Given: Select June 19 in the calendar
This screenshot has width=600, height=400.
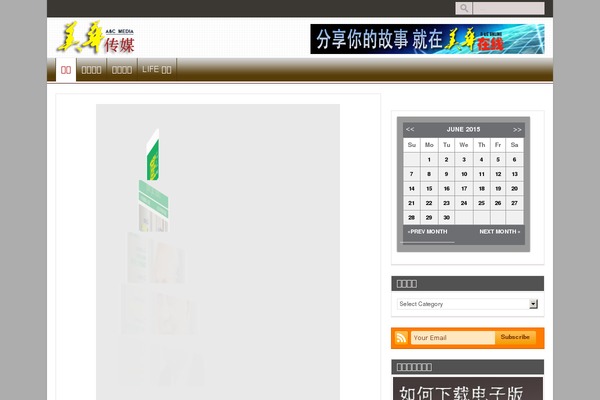Looking at the screenshot, I should pos(498,189).
